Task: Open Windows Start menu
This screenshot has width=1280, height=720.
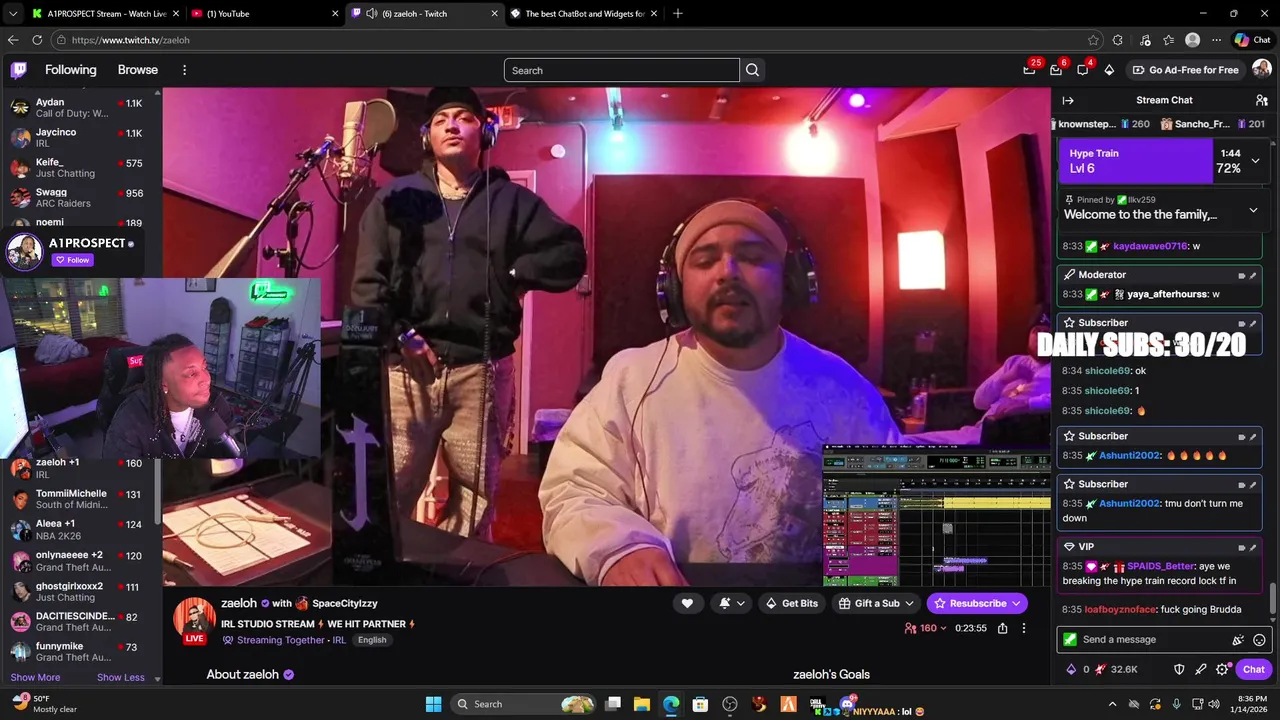Action: click(x=433, y=704)
